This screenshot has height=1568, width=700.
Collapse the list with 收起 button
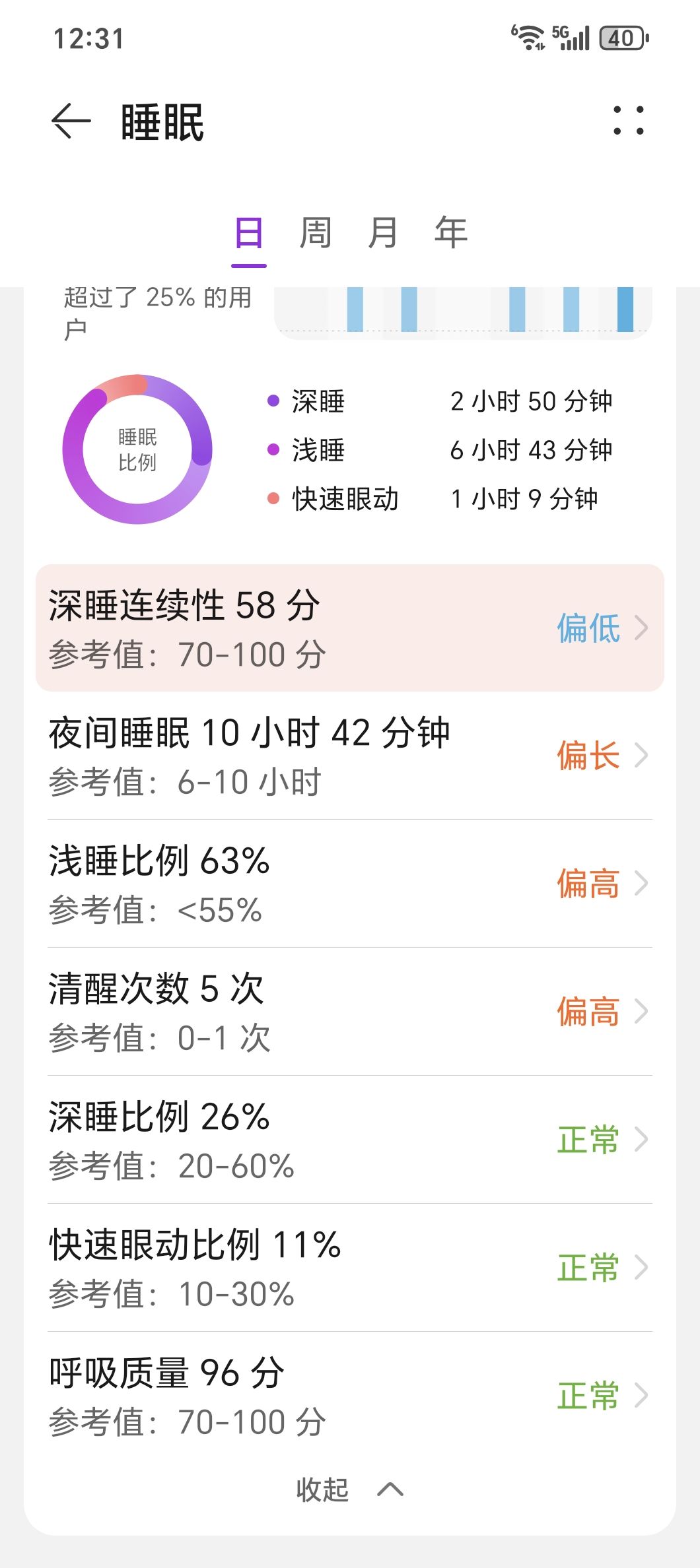(349, 1489)
